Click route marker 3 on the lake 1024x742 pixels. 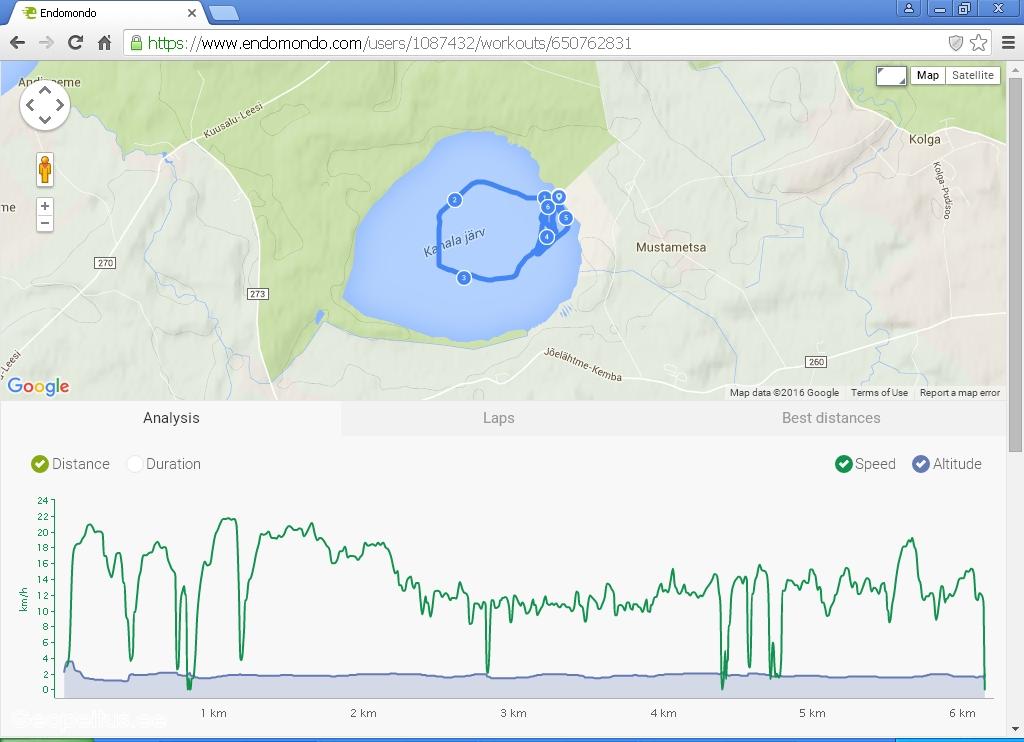pos(464,278)
